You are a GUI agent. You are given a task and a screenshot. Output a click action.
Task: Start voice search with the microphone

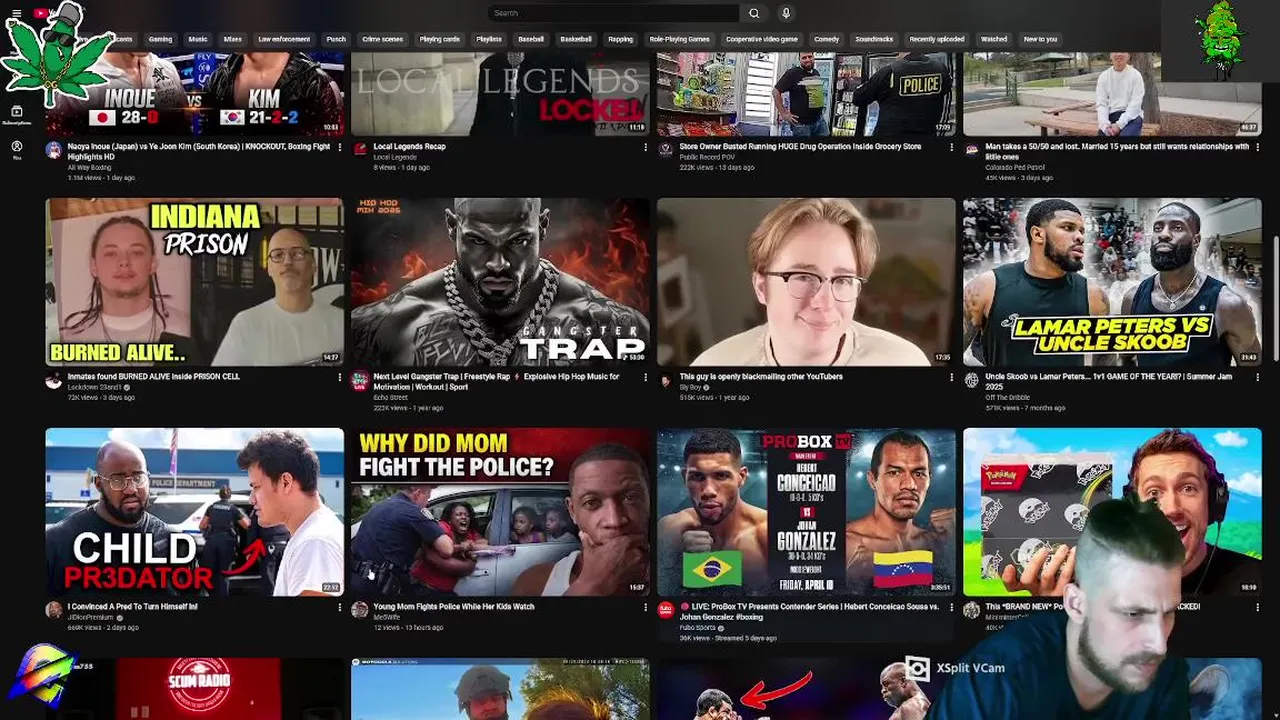(x=786, y=13)
